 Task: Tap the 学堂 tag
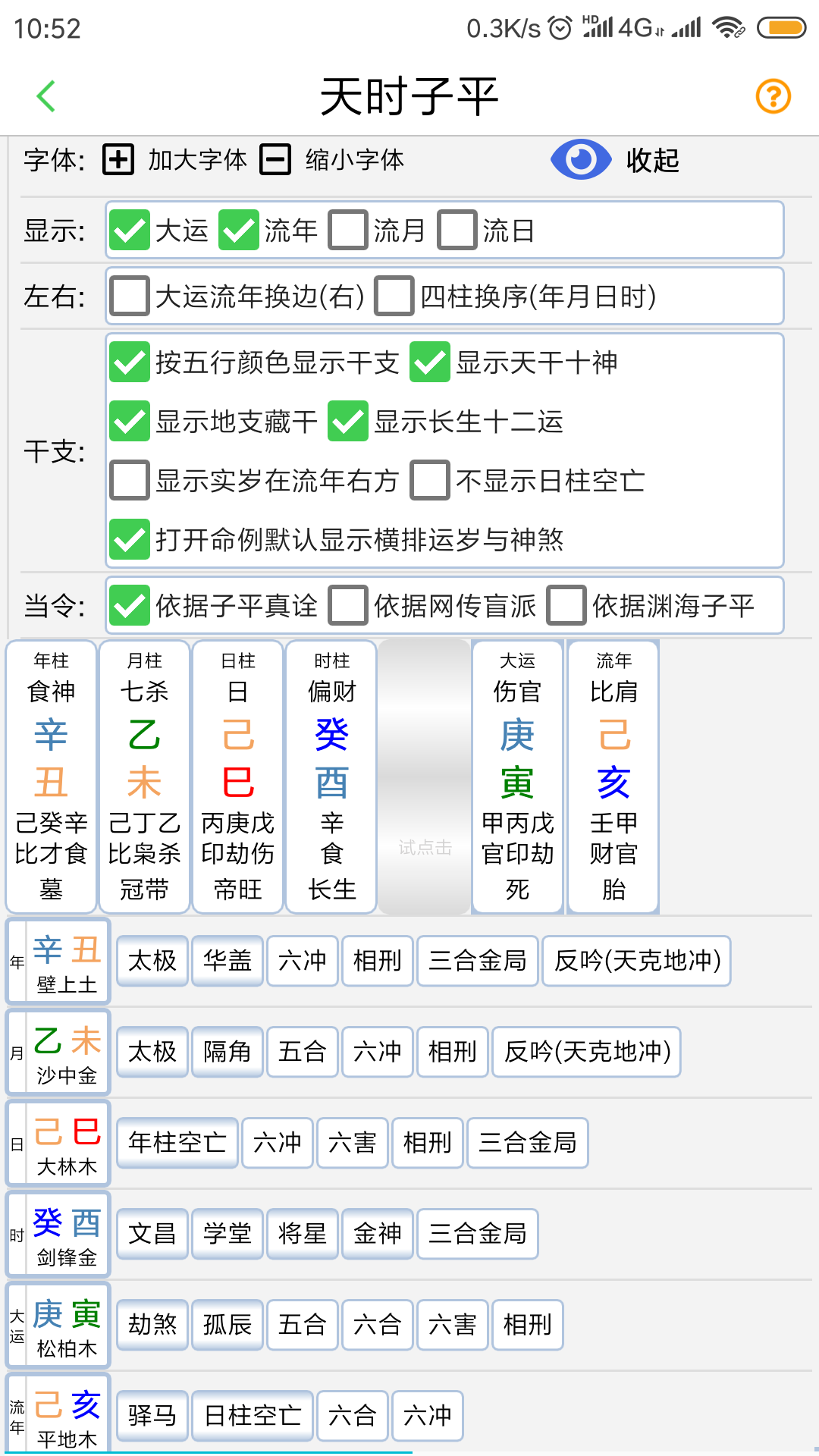pos(227,1234)
